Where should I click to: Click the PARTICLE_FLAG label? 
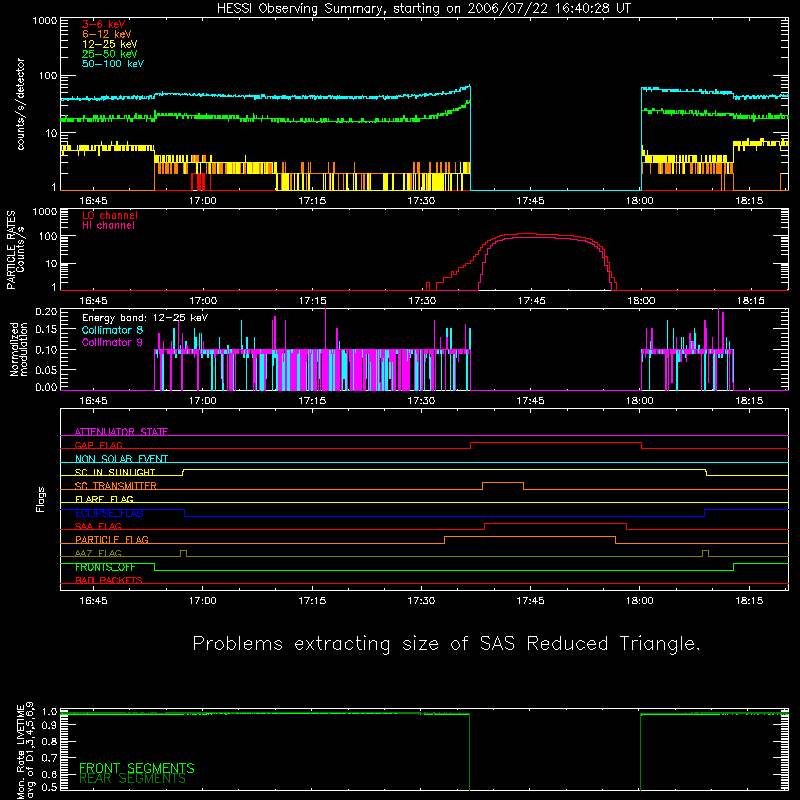point(112,539)
